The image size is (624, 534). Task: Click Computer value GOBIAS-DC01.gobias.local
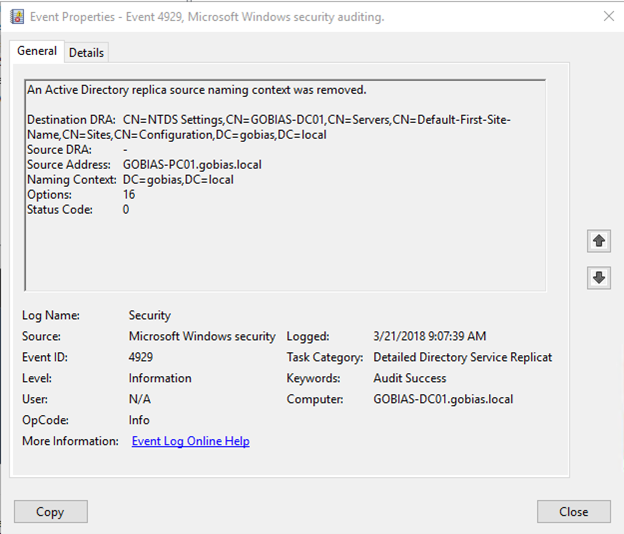(x=443, y=399)
